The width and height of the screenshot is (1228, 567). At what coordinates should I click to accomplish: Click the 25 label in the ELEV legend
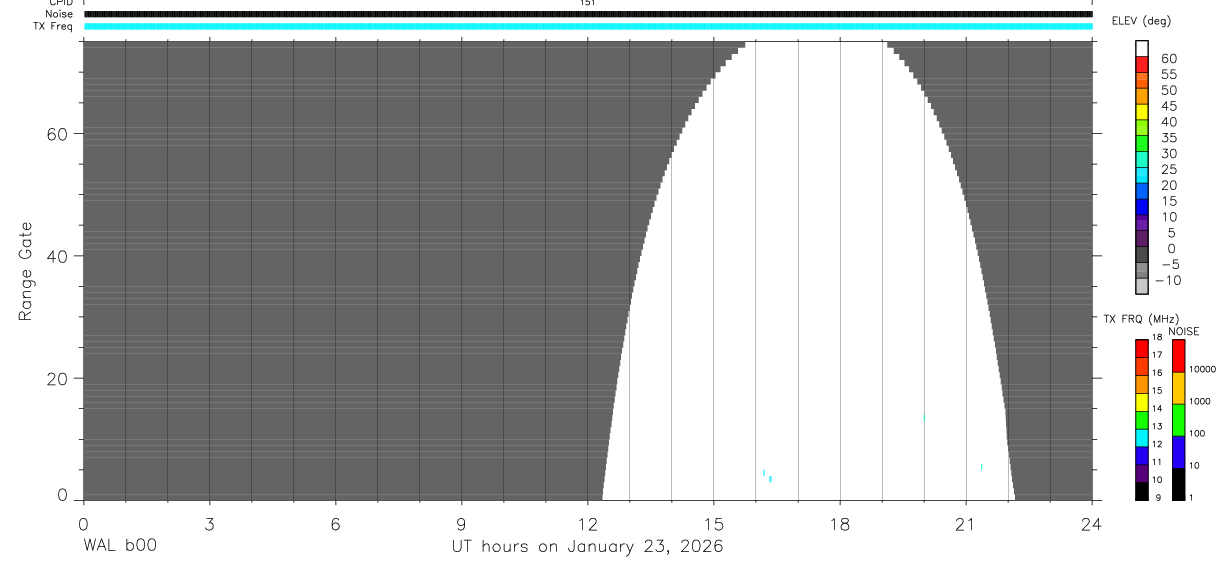coord(1168,169)
